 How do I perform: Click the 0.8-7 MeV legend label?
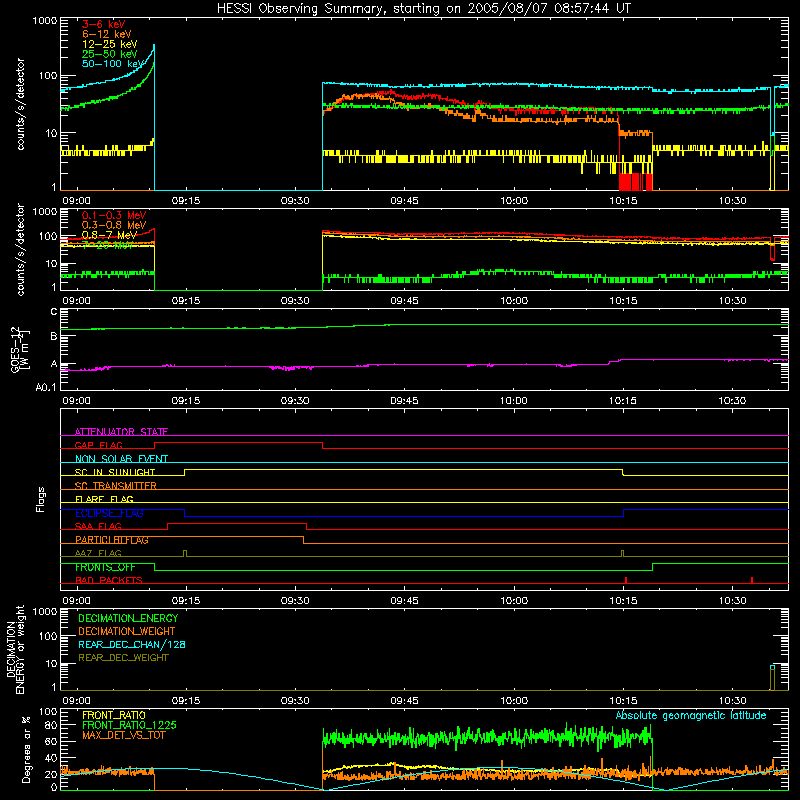pos(109,235)
